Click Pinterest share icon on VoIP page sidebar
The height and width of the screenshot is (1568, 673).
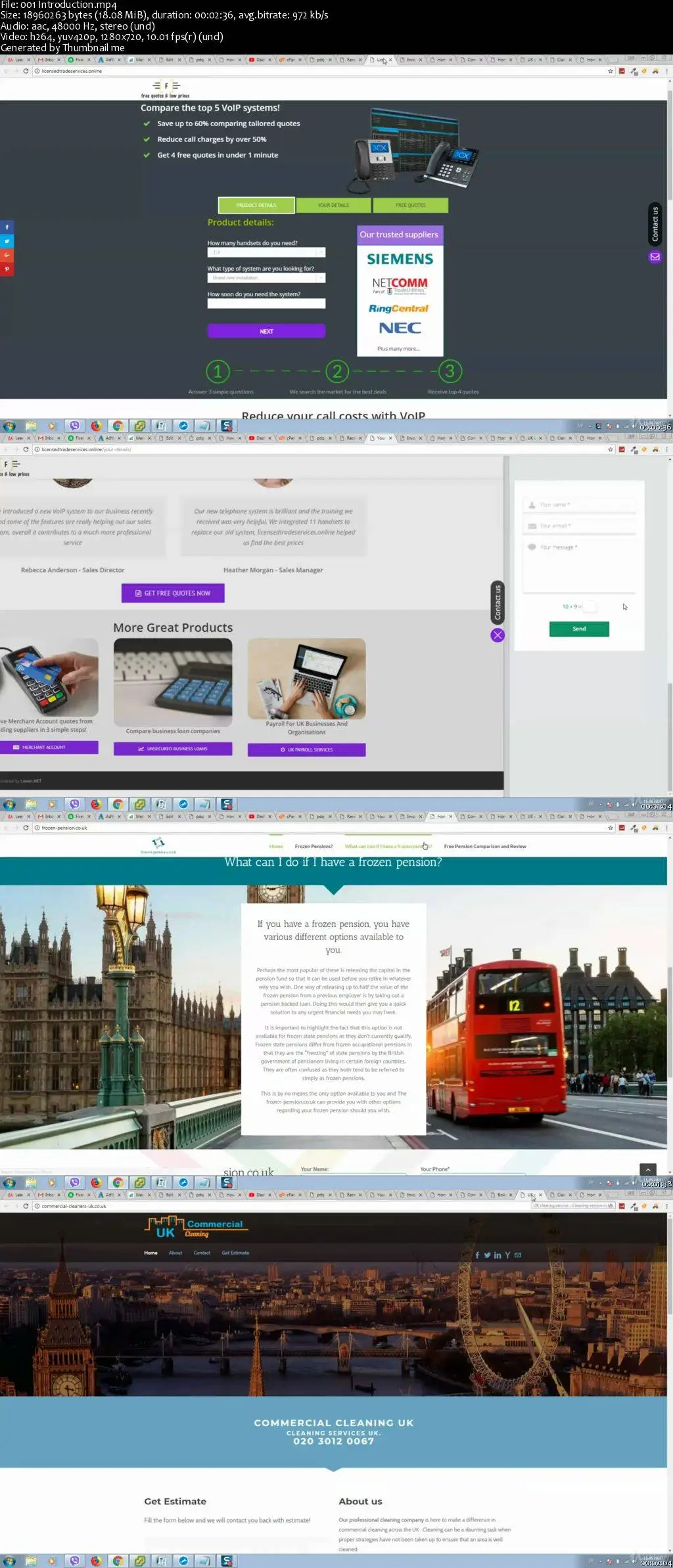point(6,269)
